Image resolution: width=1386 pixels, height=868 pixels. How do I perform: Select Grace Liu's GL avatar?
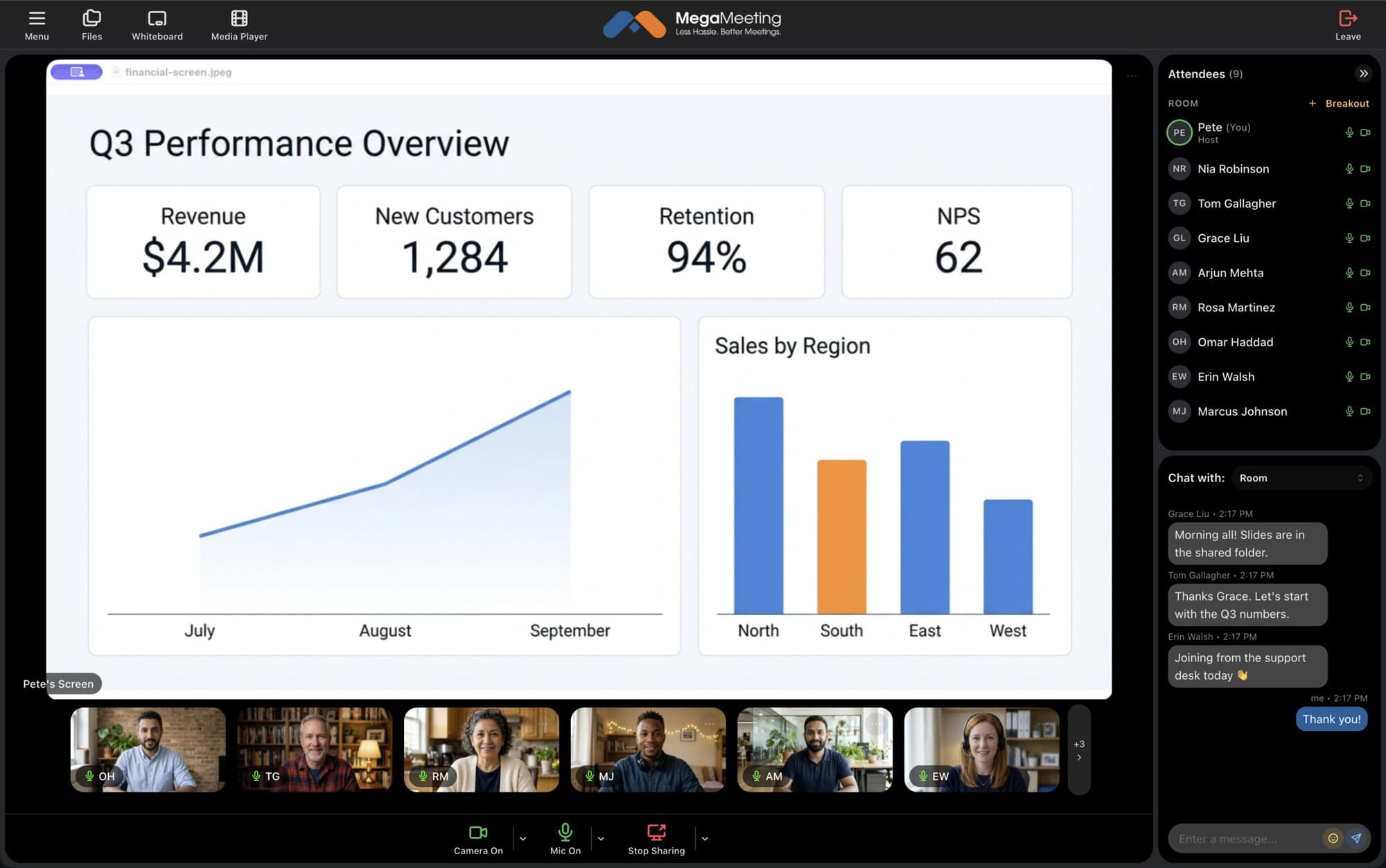(1179, 238)
